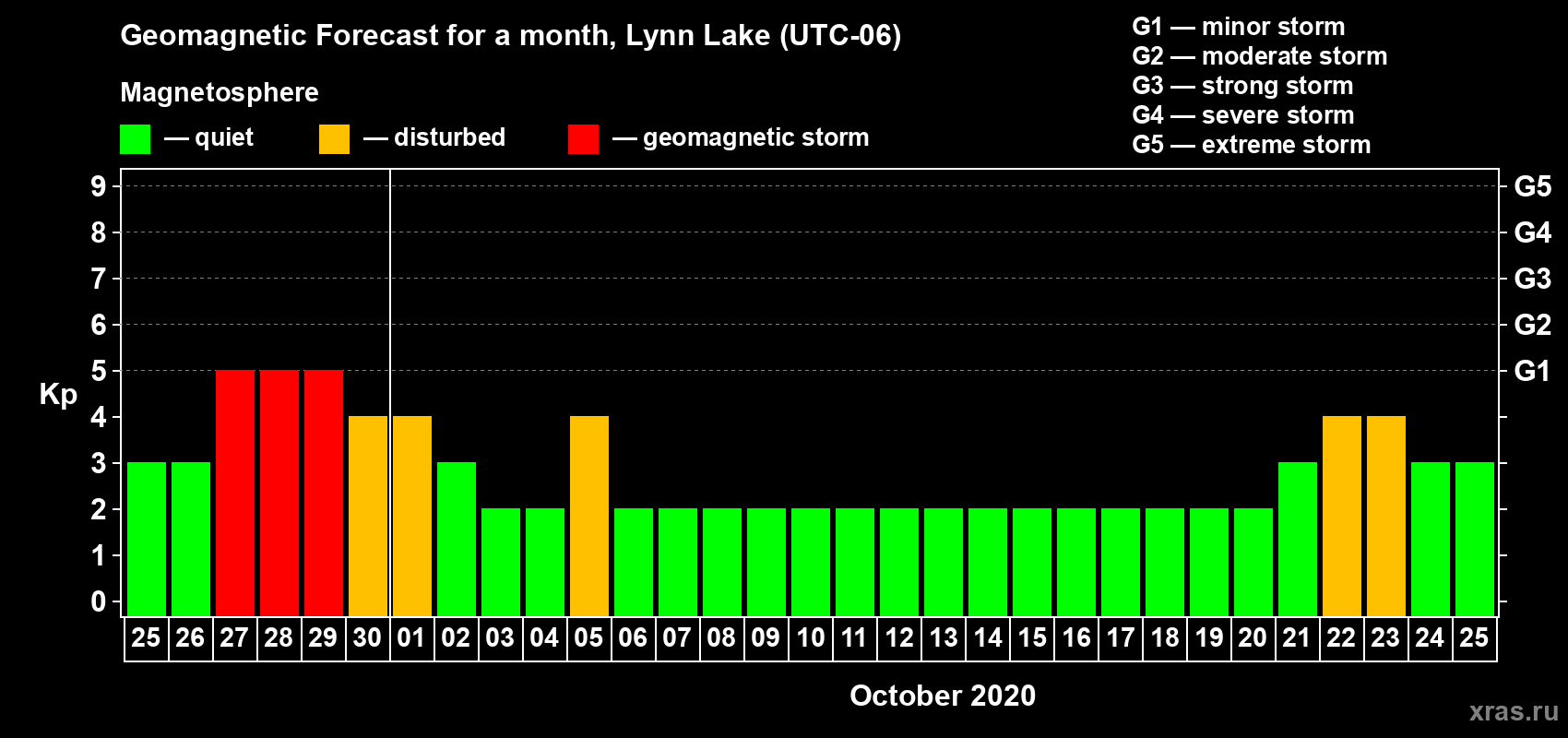Select the orange bar for day 30

click(x=368, y=517)
